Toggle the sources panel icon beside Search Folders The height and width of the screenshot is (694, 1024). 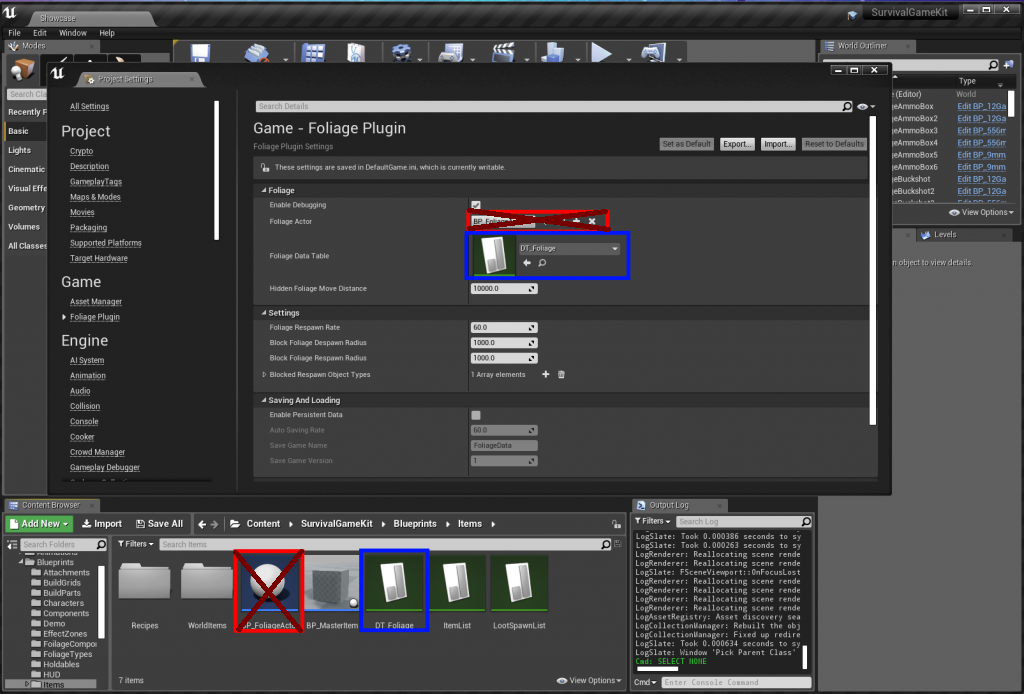pyautogui.click(x=12, y=544)
